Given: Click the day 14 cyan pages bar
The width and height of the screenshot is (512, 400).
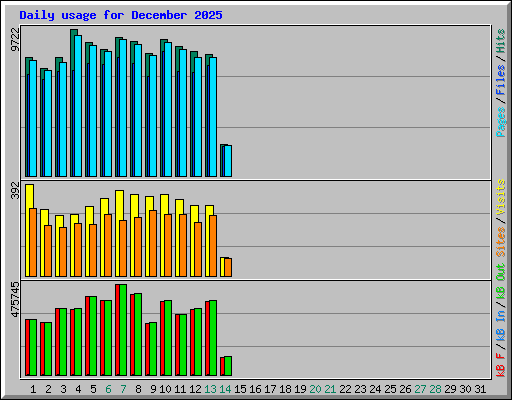Looking at the screenshot, I should [228, 161].
